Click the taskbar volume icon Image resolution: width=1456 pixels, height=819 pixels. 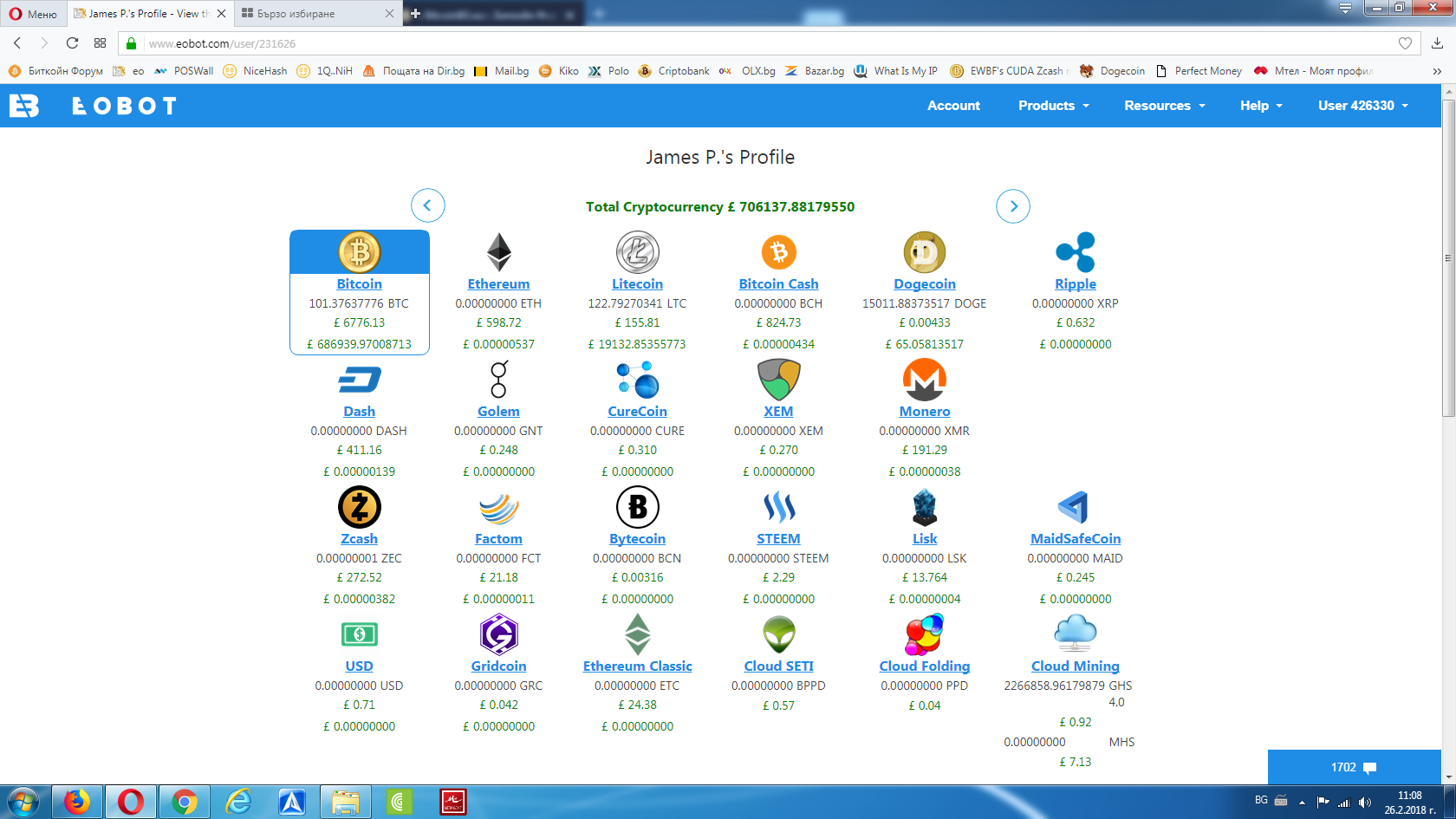click(1365, 803)
